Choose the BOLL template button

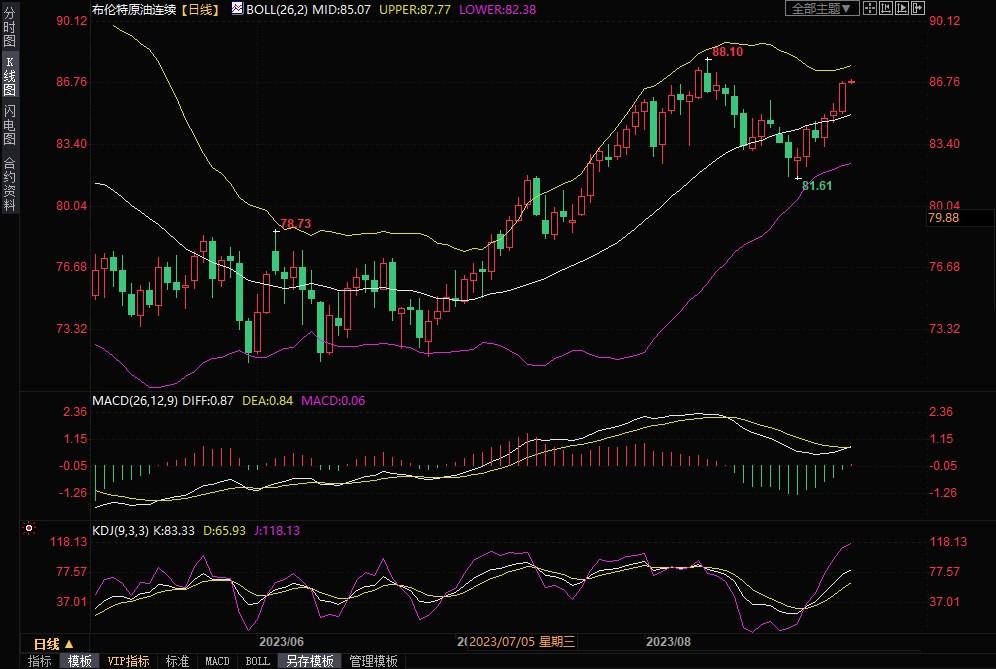pyautogui.click(x=257, y=661)
